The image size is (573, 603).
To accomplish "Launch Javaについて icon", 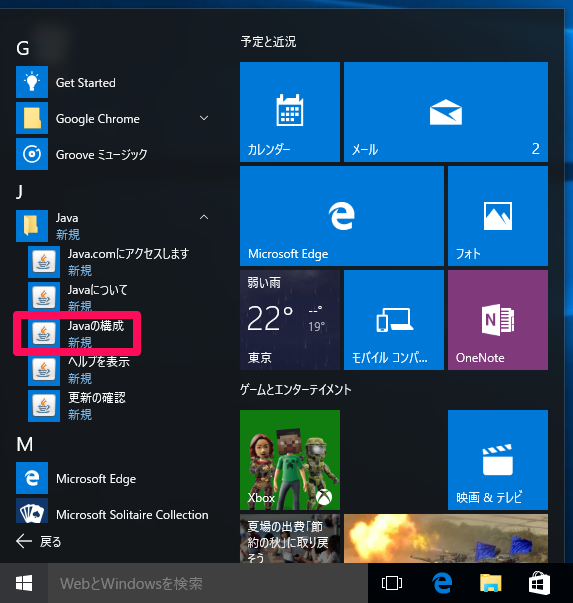I will [x=44, y=297].
